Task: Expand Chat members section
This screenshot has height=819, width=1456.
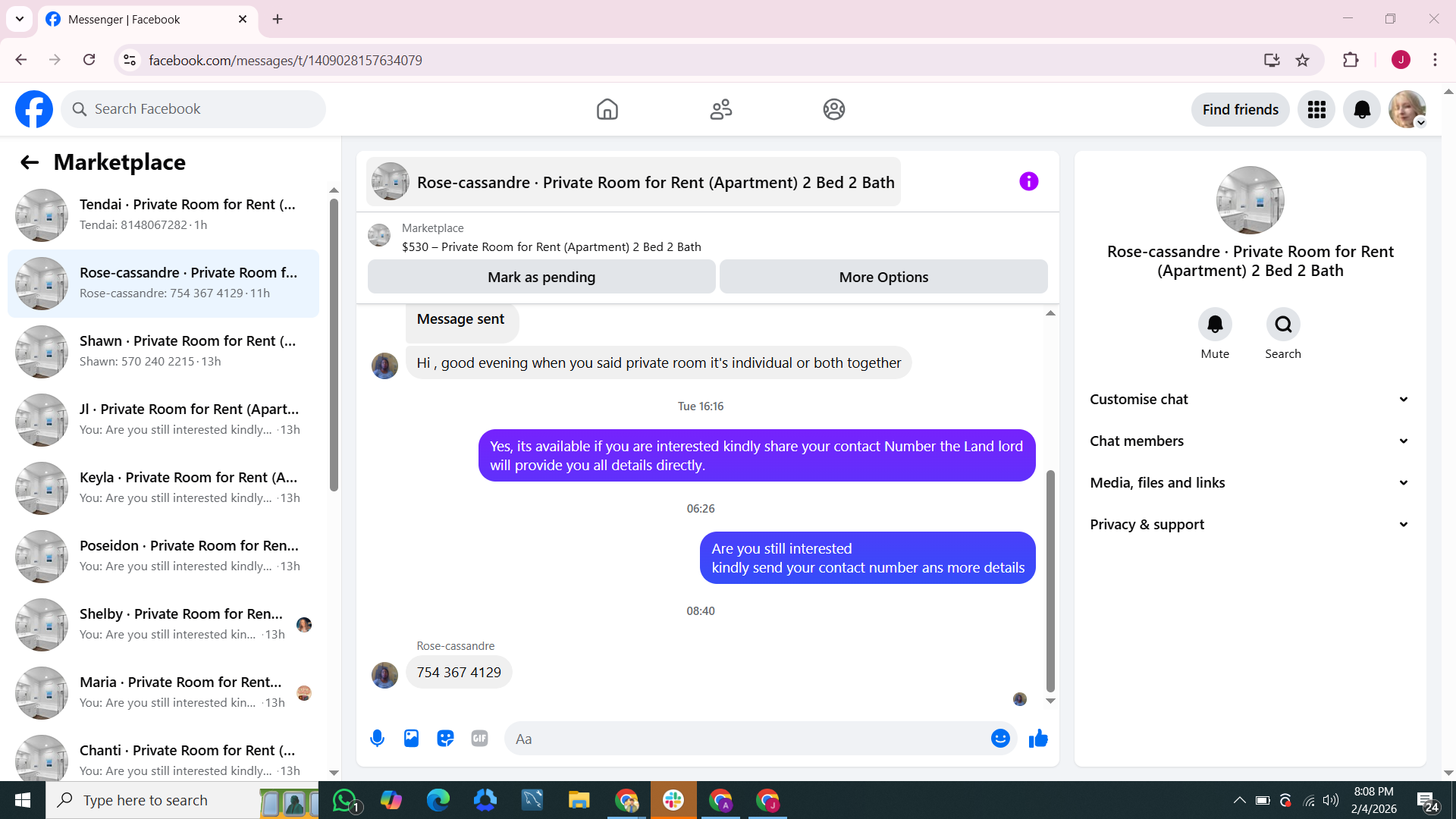Action: coord(1249,441)
